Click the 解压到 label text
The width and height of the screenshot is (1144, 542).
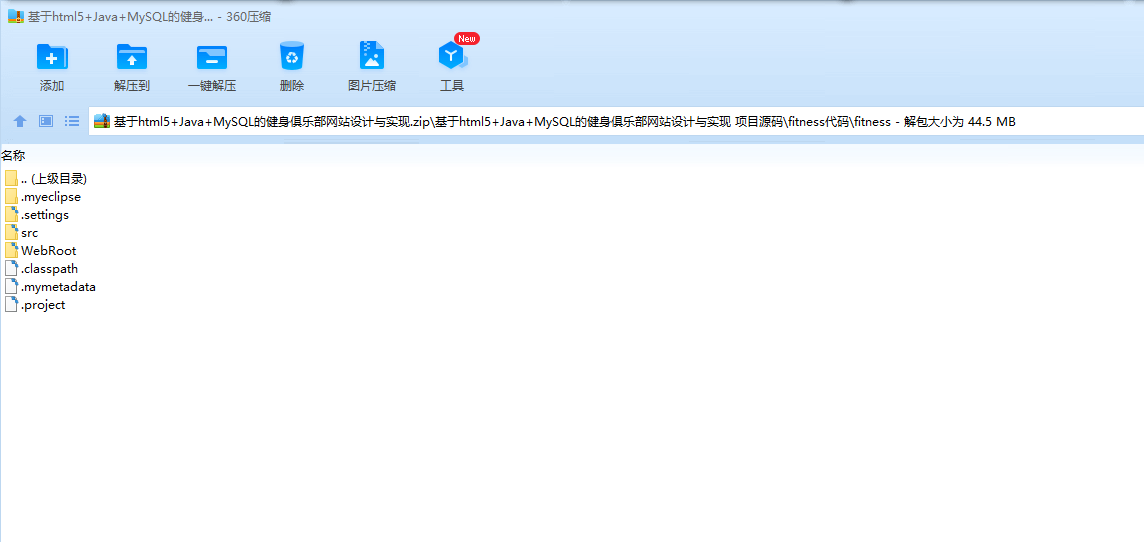coord(132,86)
